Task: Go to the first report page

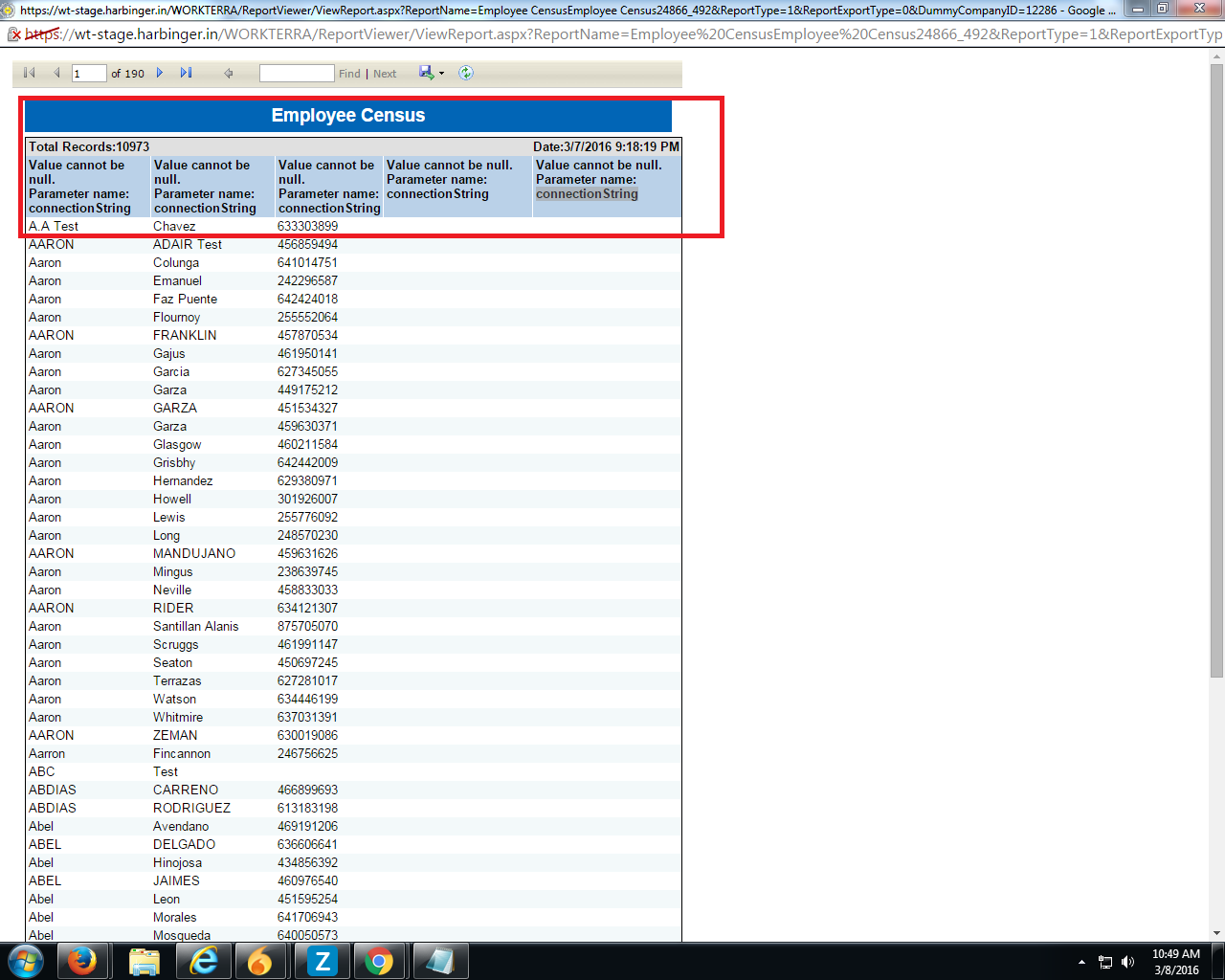Action: pyautogui.click(x=30, y=73)
